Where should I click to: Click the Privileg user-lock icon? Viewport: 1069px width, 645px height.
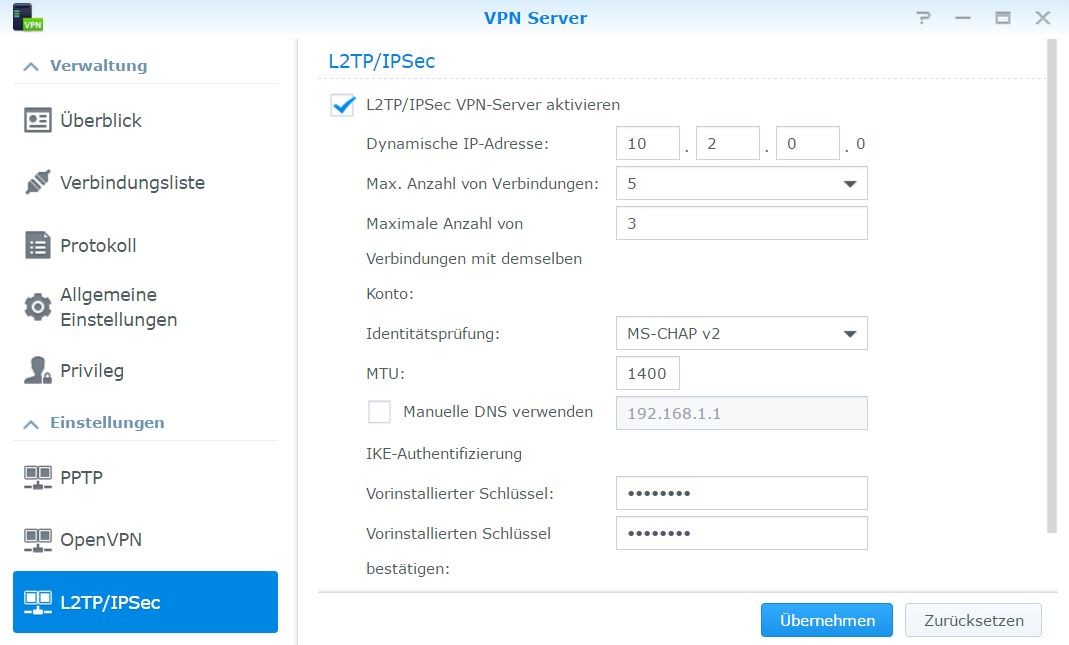38,371
